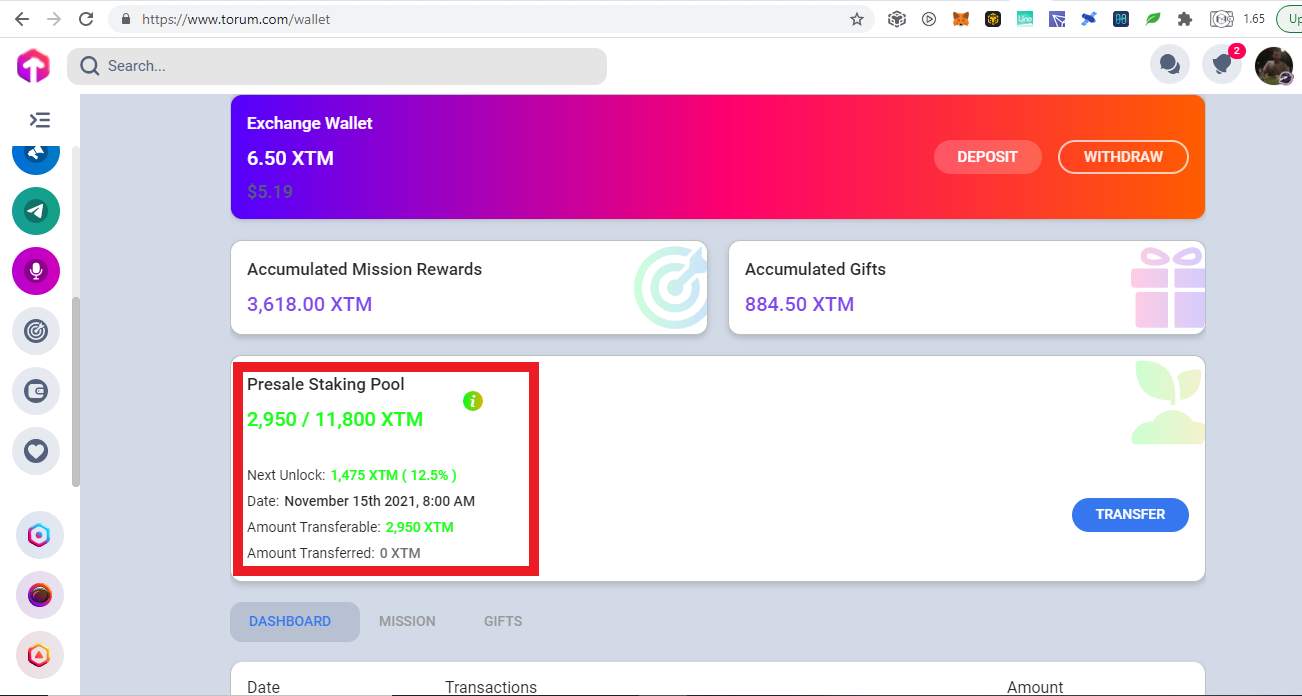
Task: Open the user profile avatar
Action: coord(1274,66)
